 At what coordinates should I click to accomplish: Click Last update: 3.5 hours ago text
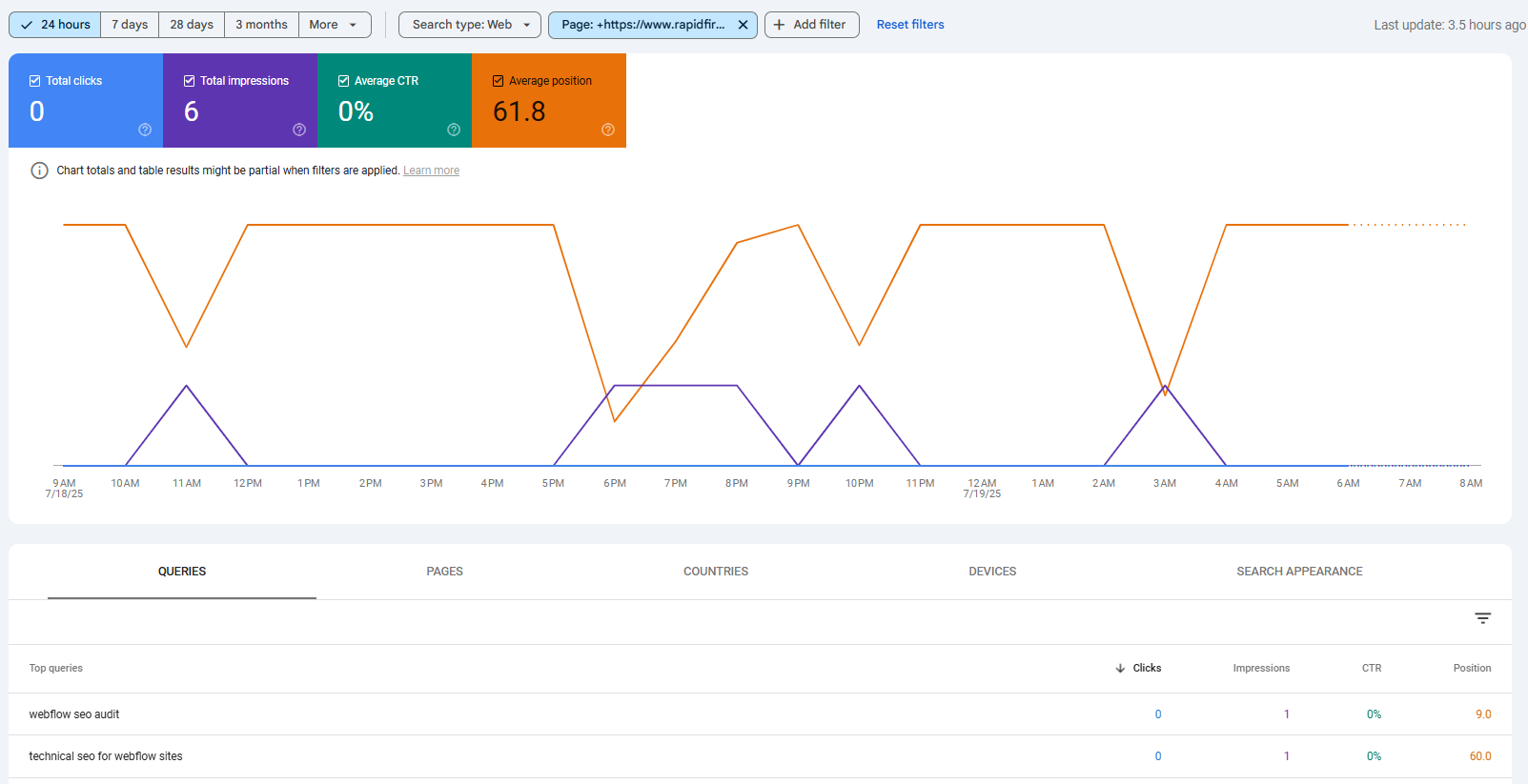[x=1450, y=25]
